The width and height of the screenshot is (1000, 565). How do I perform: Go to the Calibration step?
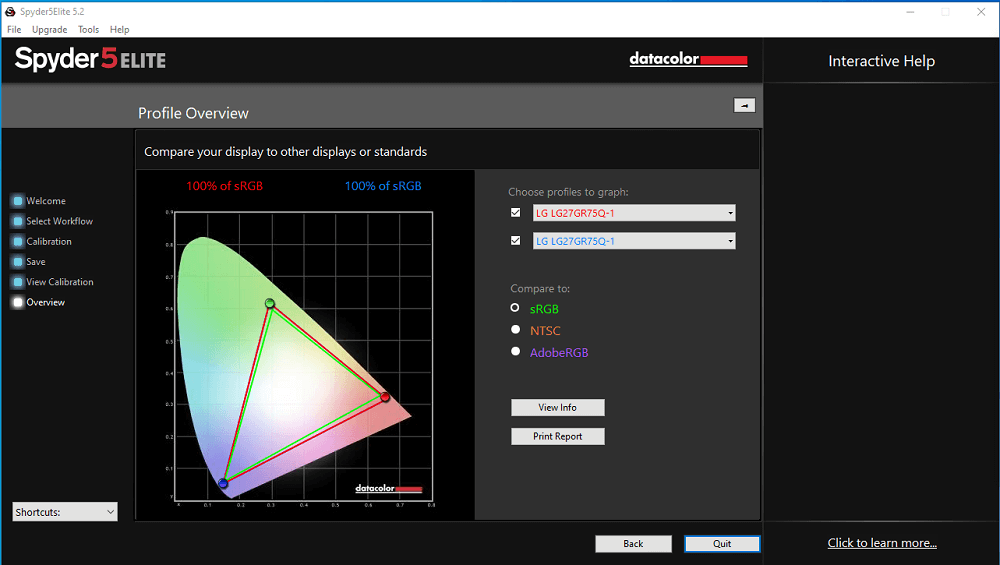pyautogui.click(x=49, y=242)
